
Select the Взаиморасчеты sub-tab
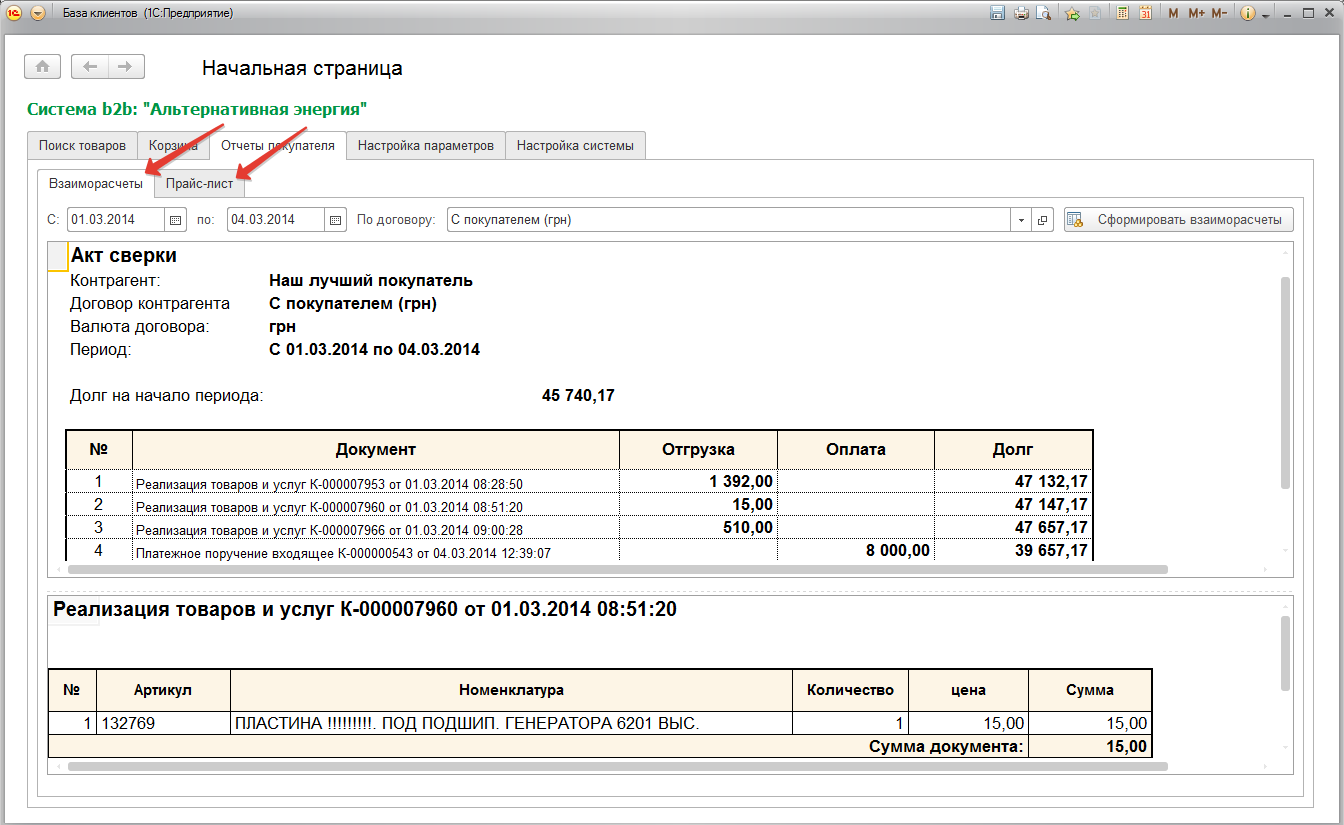pyautogui.click(x=96, y=184)
